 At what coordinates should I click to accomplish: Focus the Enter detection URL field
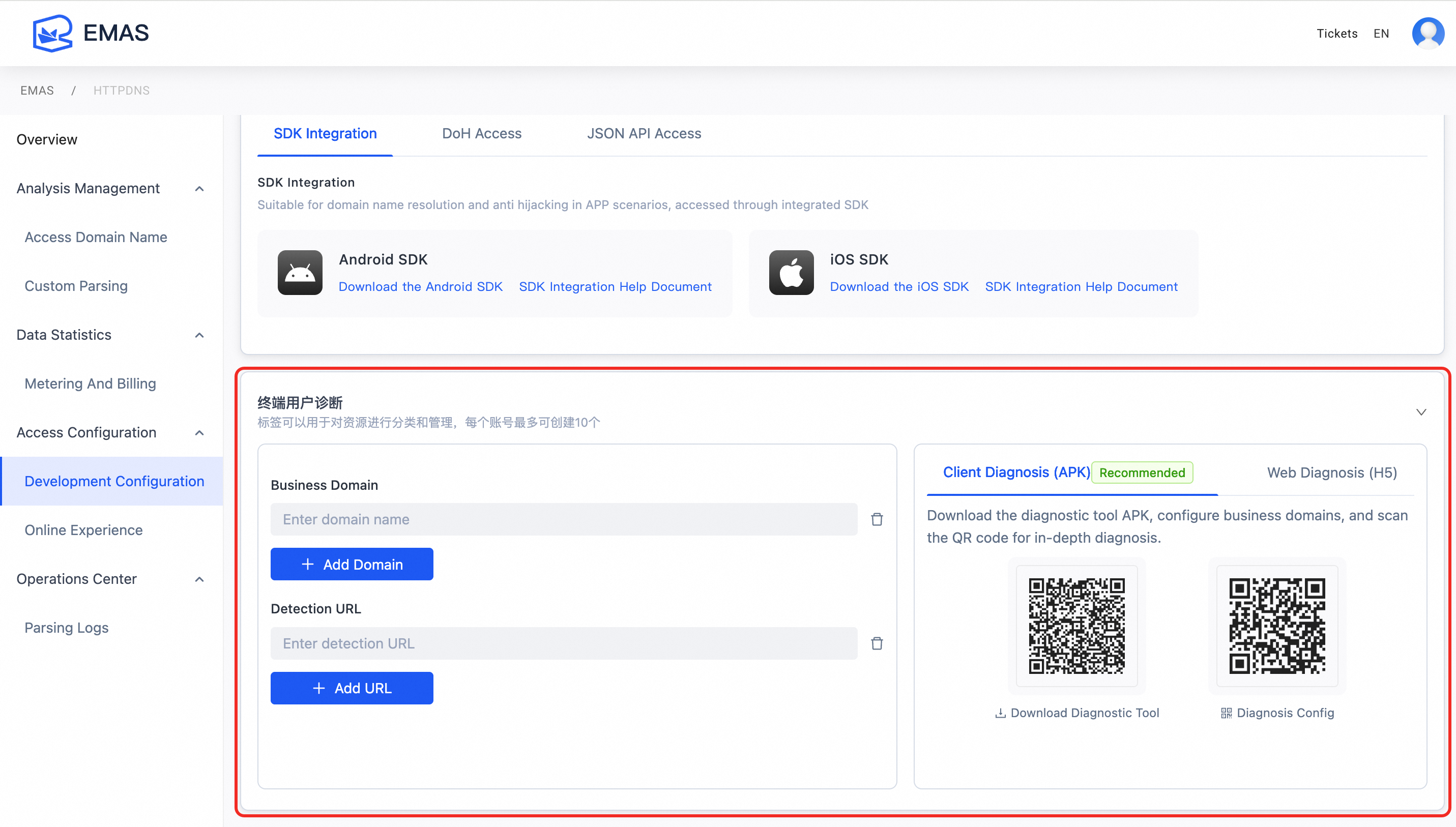tap(564, 643)
